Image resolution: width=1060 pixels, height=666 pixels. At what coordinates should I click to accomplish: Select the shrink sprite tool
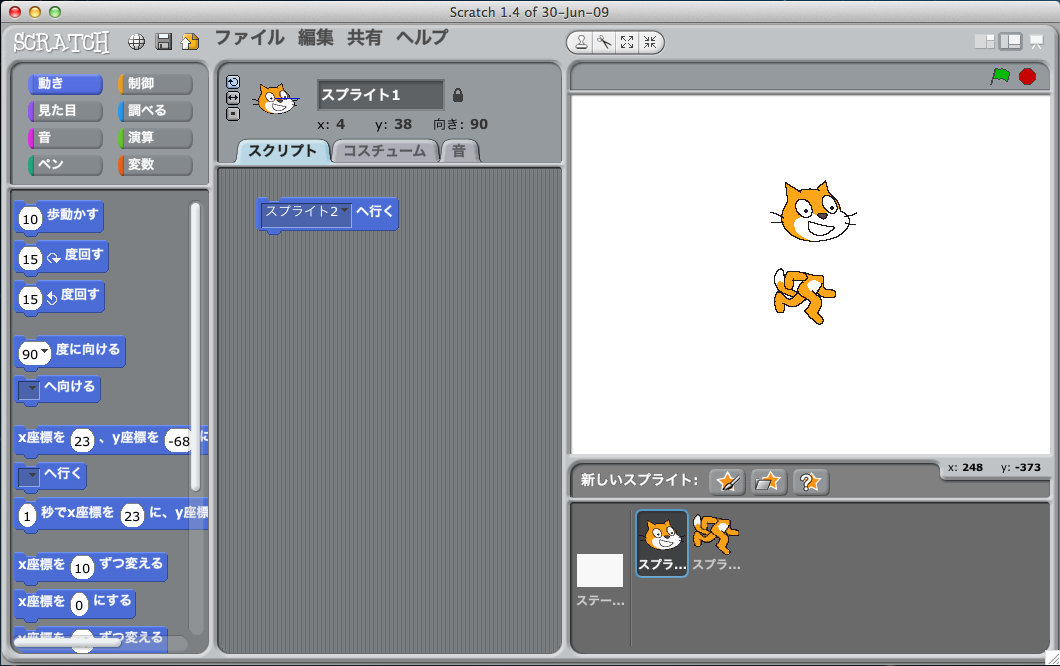point(650,43)
